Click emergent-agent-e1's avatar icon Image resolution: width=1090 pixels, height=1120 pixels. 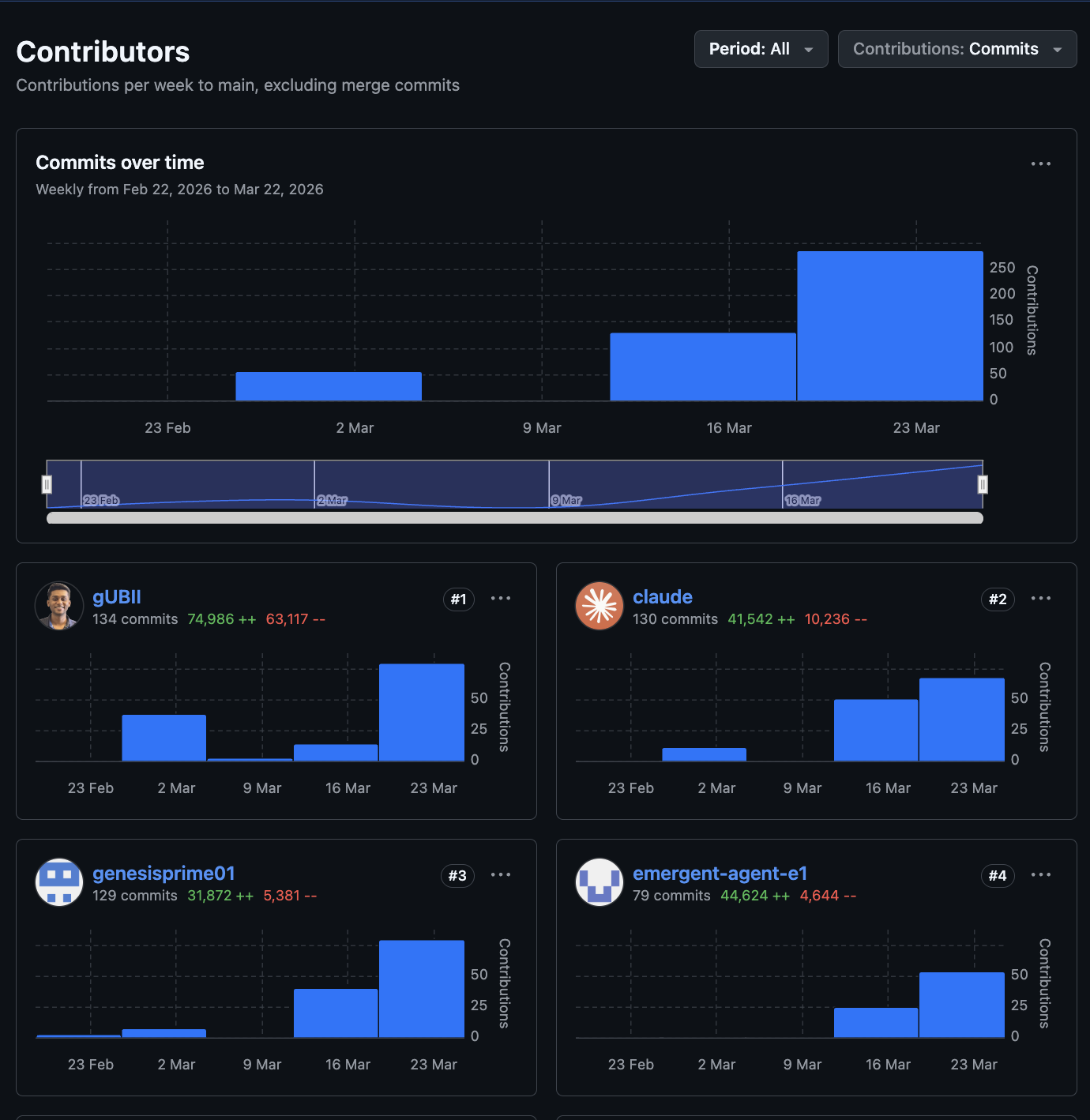(x=599, y=882)
